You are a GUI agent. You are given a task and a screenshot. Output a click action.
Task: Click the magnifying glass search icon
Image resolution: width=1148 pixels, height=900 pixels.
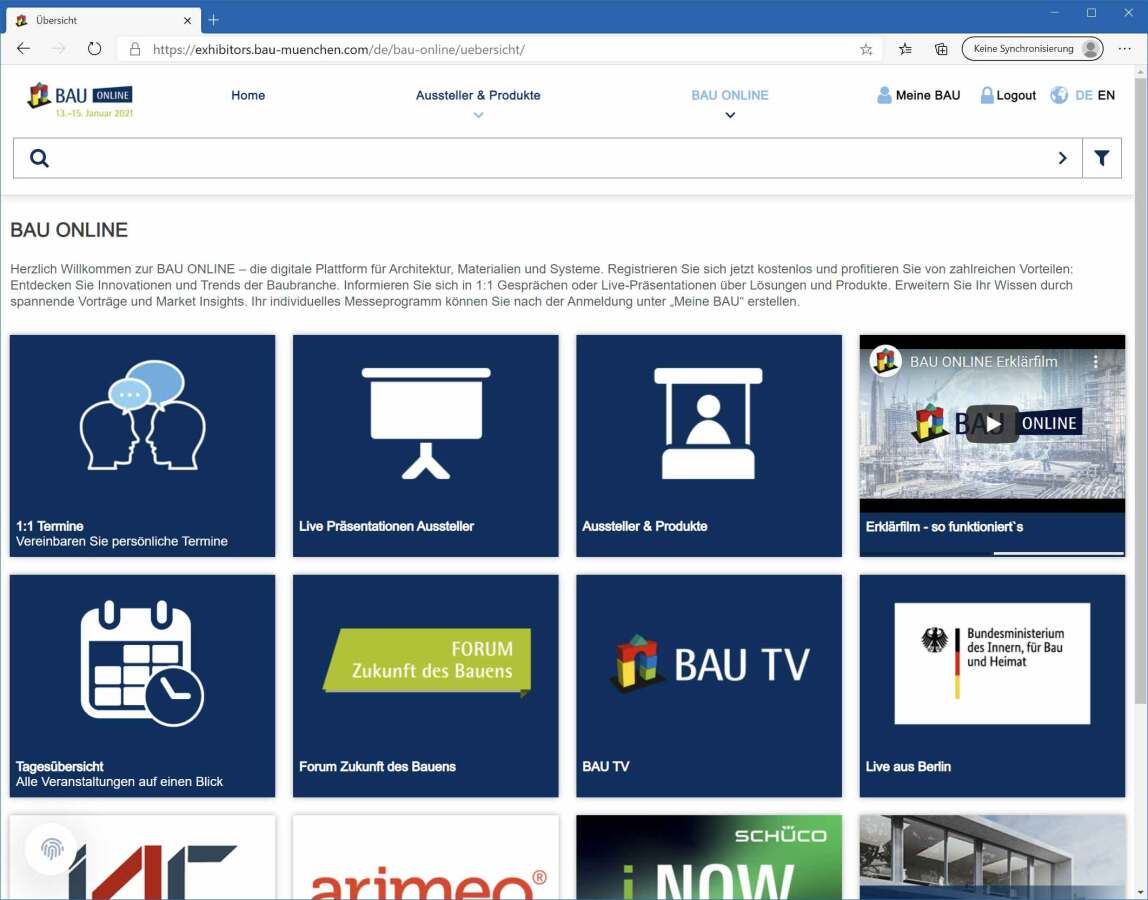click(x=40, y=158)
